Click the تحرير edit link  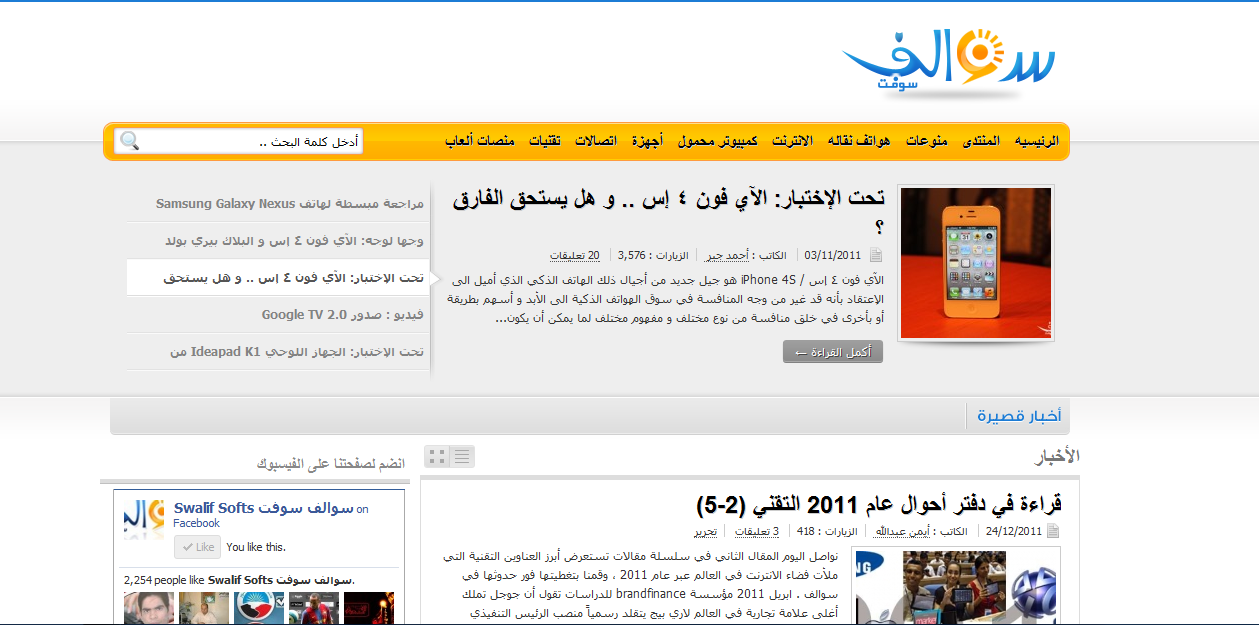point(706,532)
